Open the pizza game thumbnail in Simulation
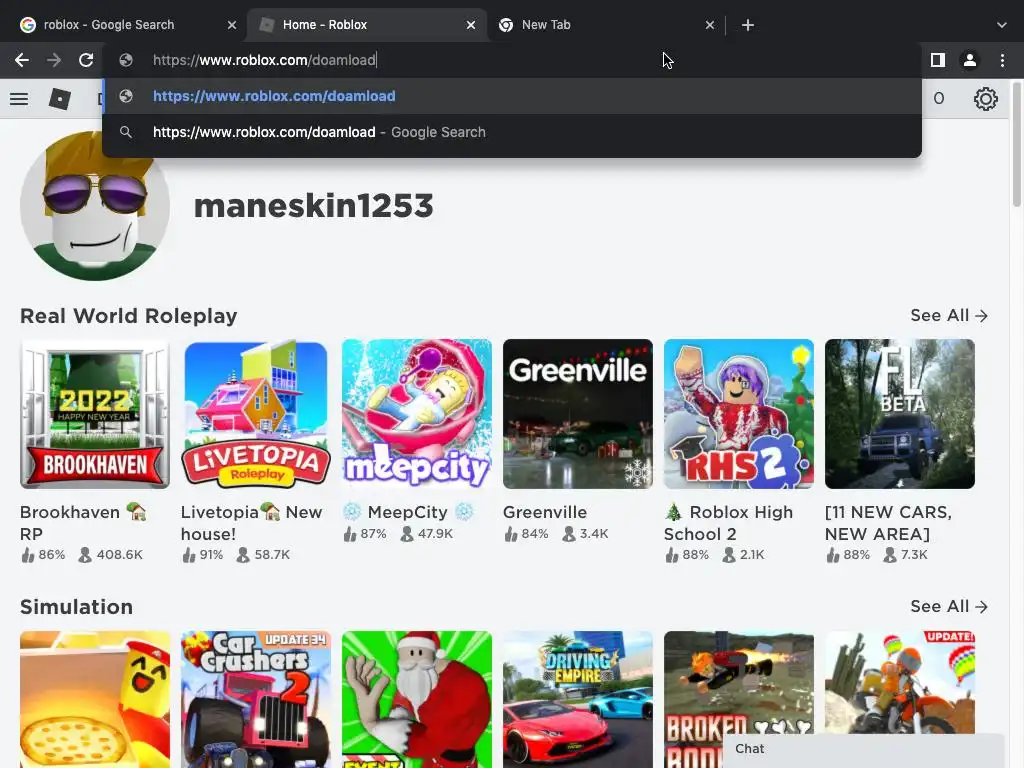 click(95, 699)
